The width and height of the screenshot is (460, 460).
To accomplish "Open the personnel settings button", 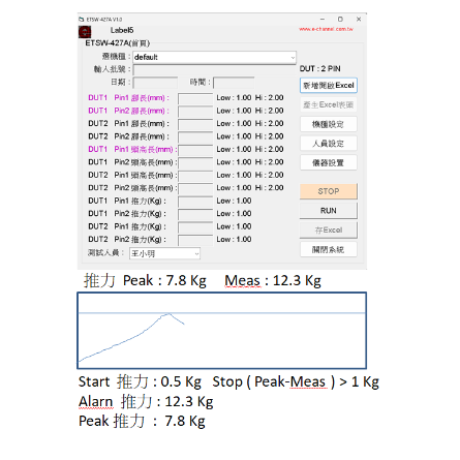I will click(328, 144).
